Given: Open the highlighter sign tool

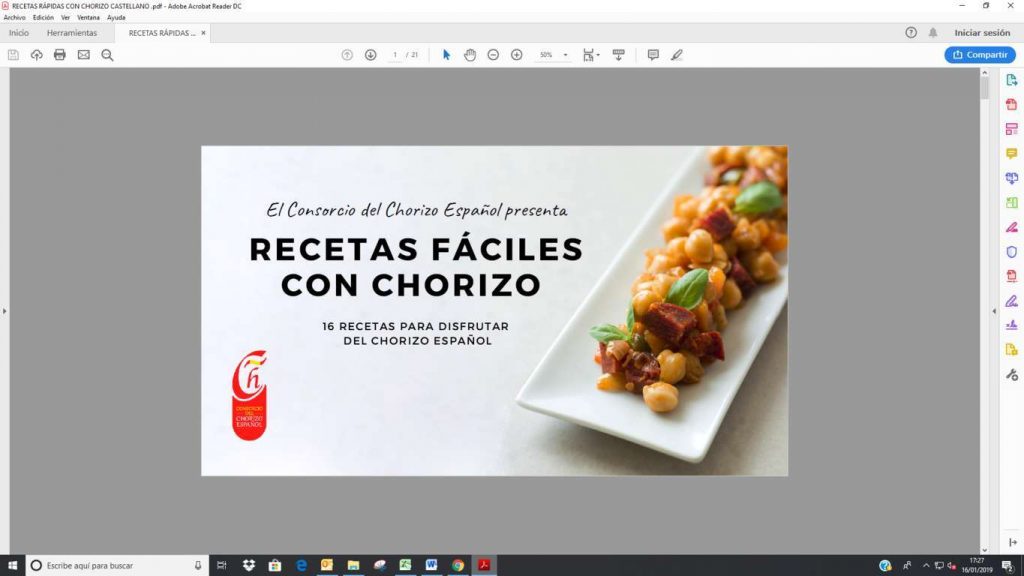Looking at the screenshot, I should point(677,55).
